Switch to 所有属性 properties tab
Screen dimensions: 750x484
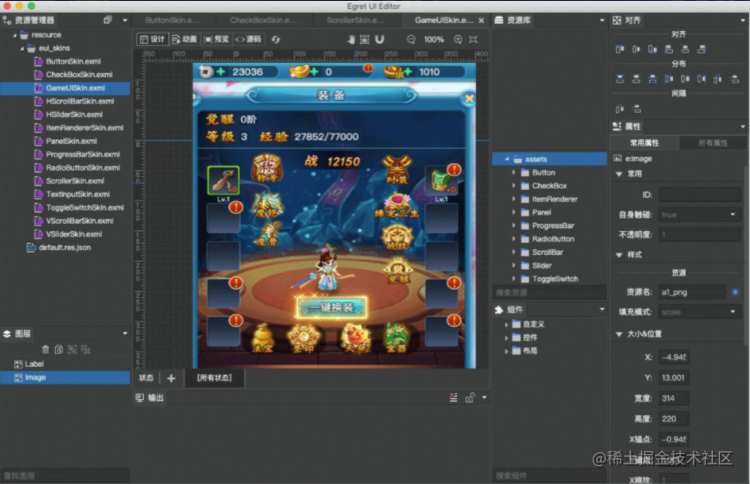tap(713, 143)
